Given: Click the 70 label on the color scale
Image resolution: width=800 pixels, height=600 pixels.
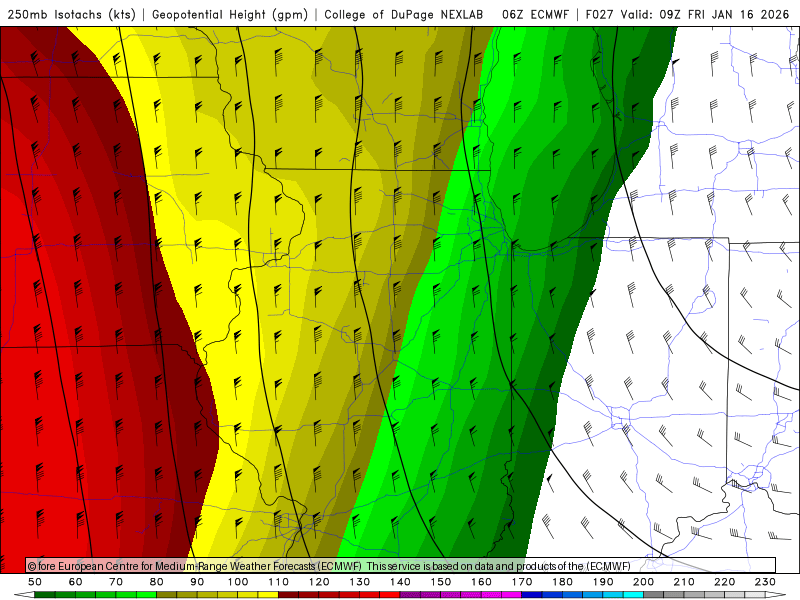Looking at the screenshot, I should click(x=116, y=582).
